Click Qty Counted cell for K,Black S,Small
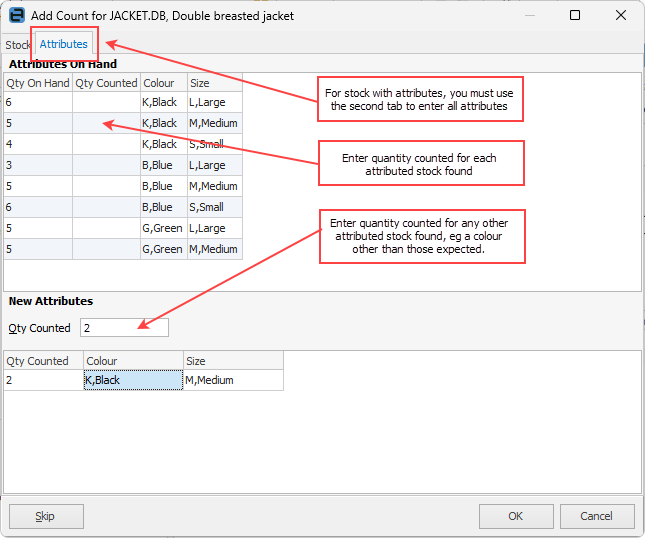The height and width of the screenshot is (538, 645). click(x=106, y=144)
